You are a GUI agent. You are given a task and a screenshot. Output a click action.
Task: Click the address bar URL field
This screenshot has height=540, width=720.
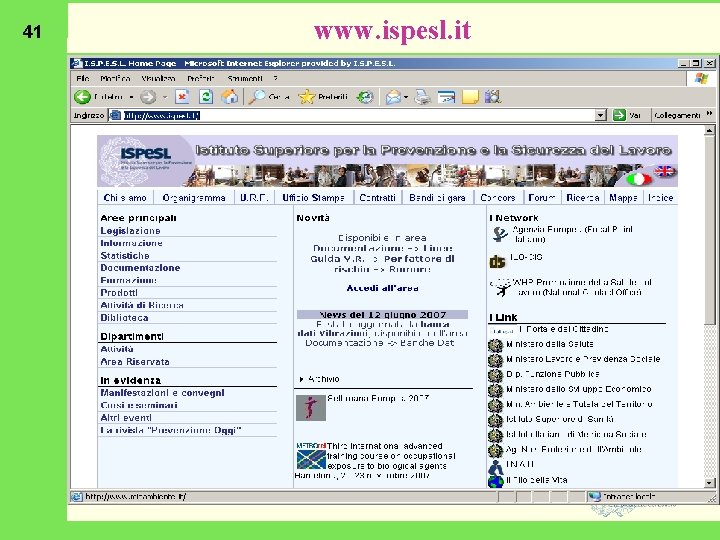click(x=351, y=115)
